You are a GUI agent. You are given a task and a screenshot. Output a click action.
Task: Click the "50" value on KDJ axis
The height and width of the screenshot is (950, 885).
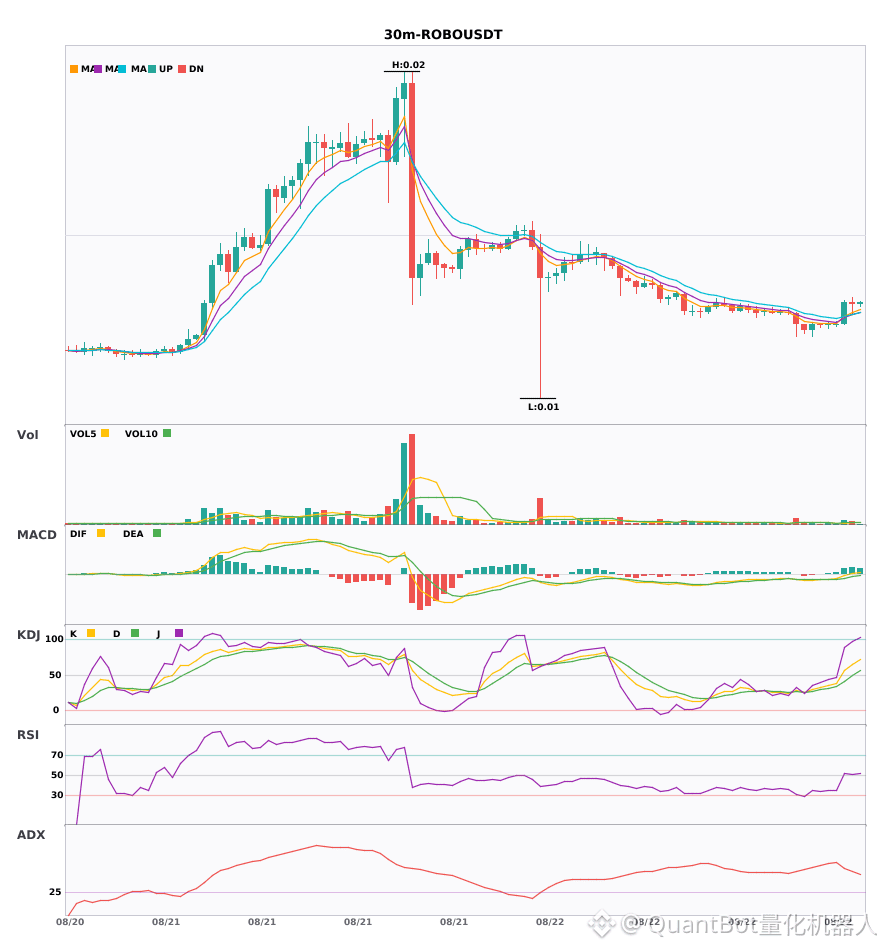(x=55, y=675)
